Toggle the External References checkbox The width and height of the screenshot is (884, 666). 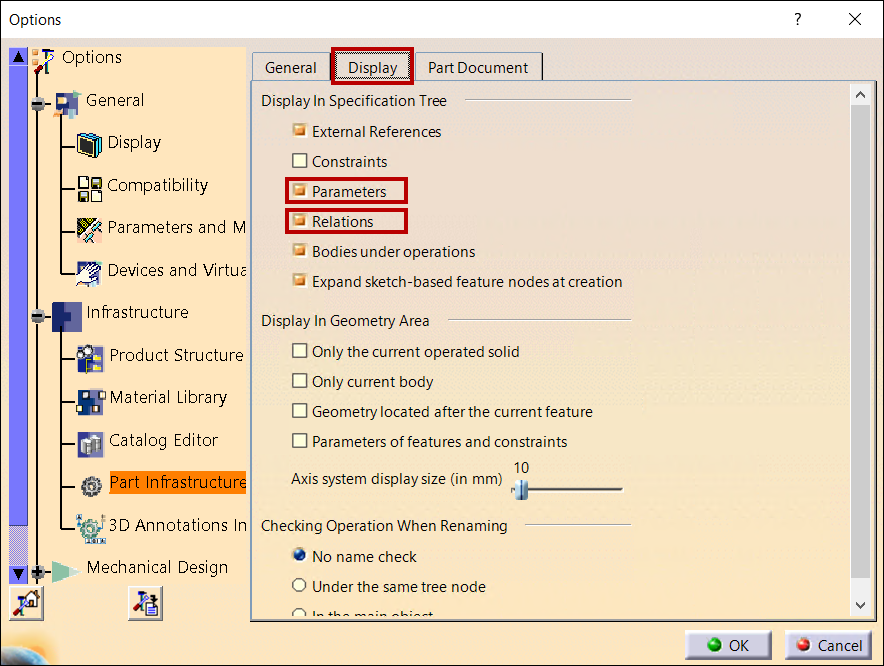pyautogui.click(x=299, y=131)
